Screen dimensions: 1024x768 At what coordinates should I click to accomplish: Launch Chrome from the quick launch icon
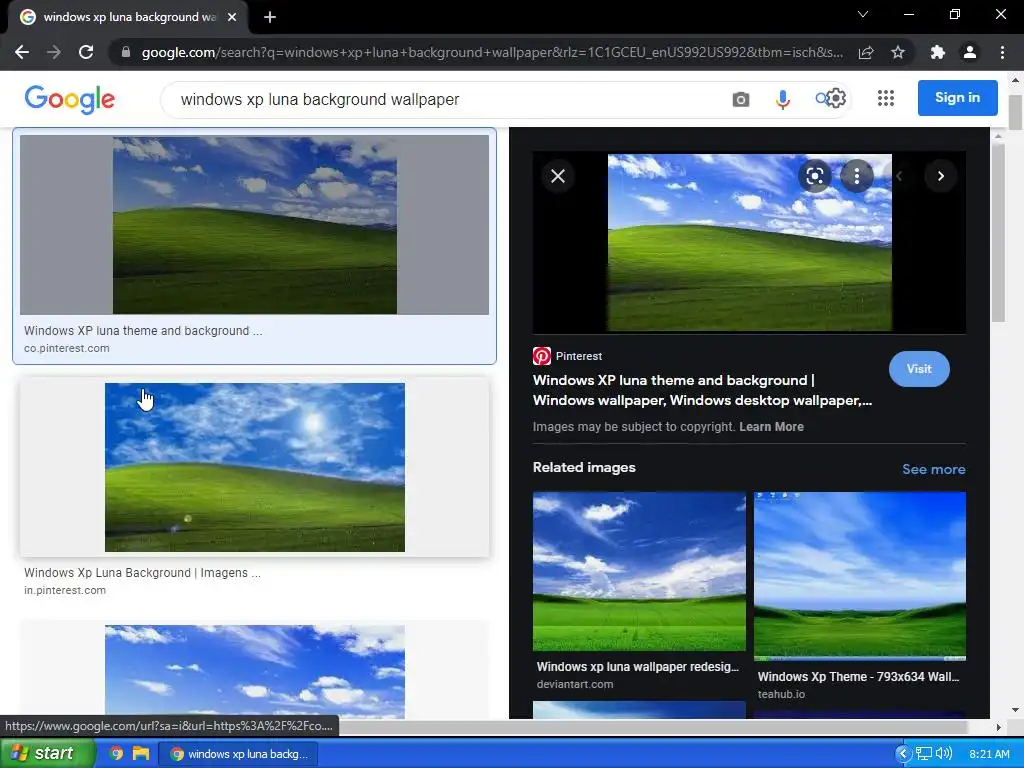[x=116, y=753]
